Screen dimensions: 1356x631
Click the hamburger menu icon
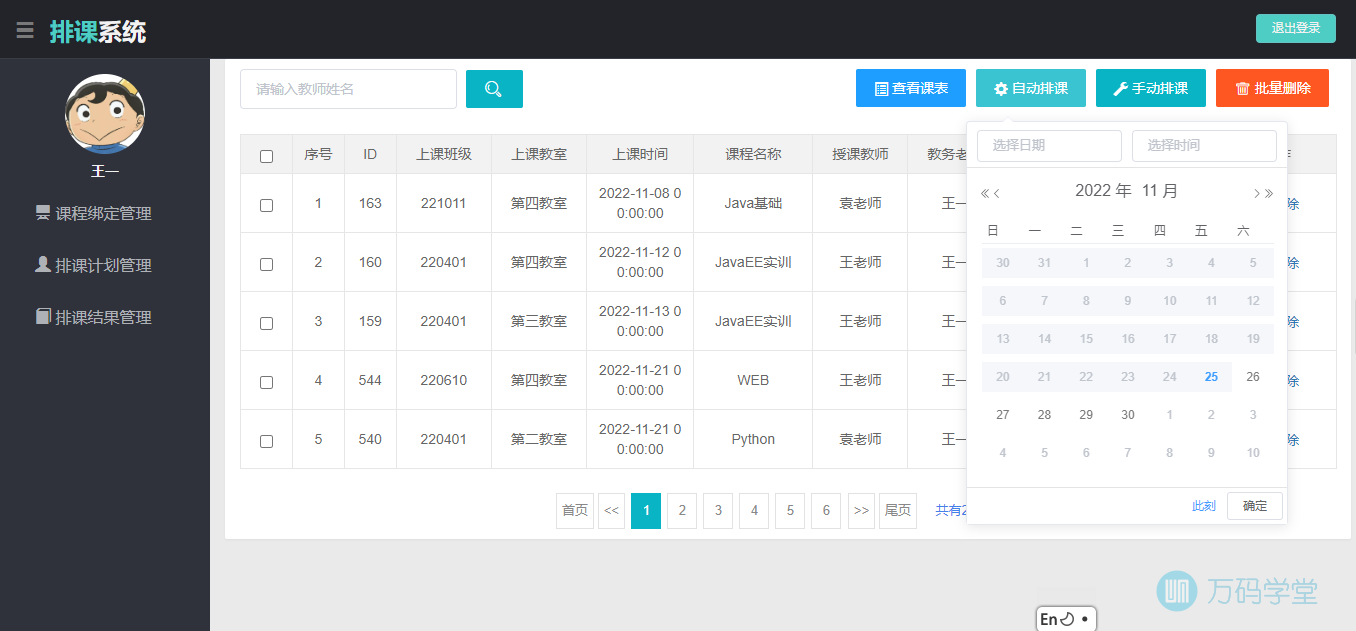tap(25, 31)
